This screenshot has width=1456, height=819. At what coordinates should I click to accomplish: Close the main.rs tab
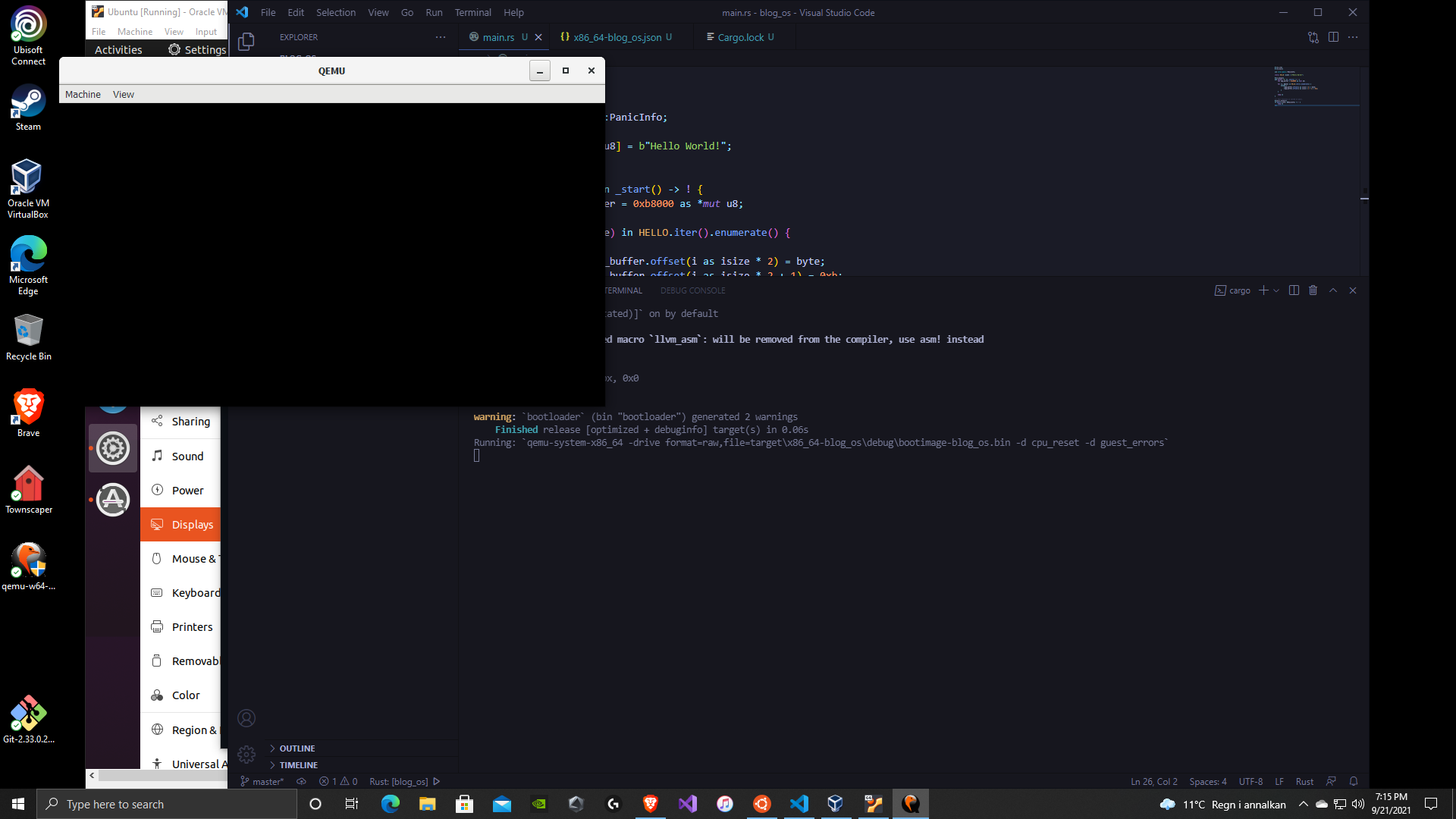(538, 37)
